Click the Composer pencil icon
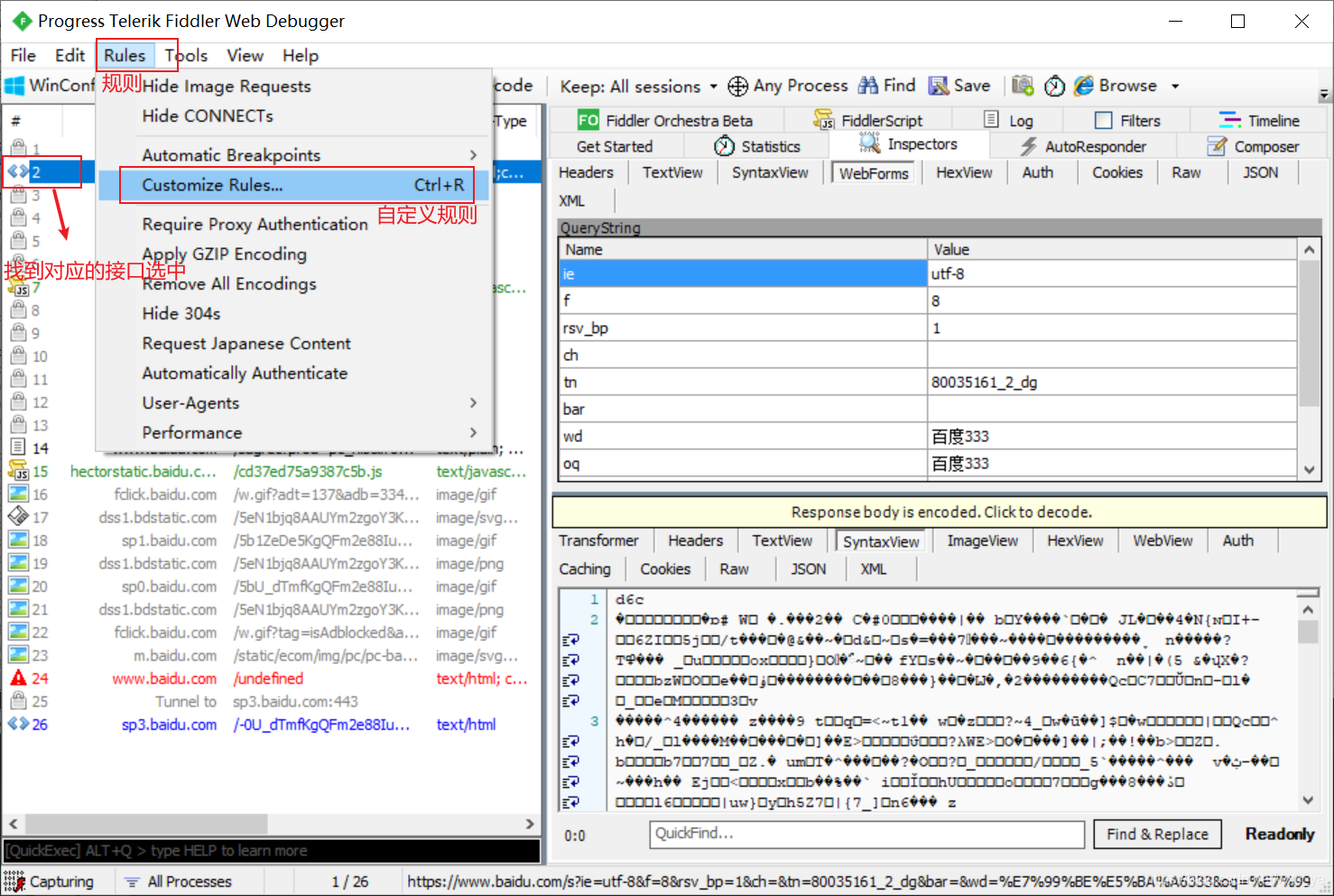Image resolution: width=1334 pixels, height=896 pixels. 1218,146
